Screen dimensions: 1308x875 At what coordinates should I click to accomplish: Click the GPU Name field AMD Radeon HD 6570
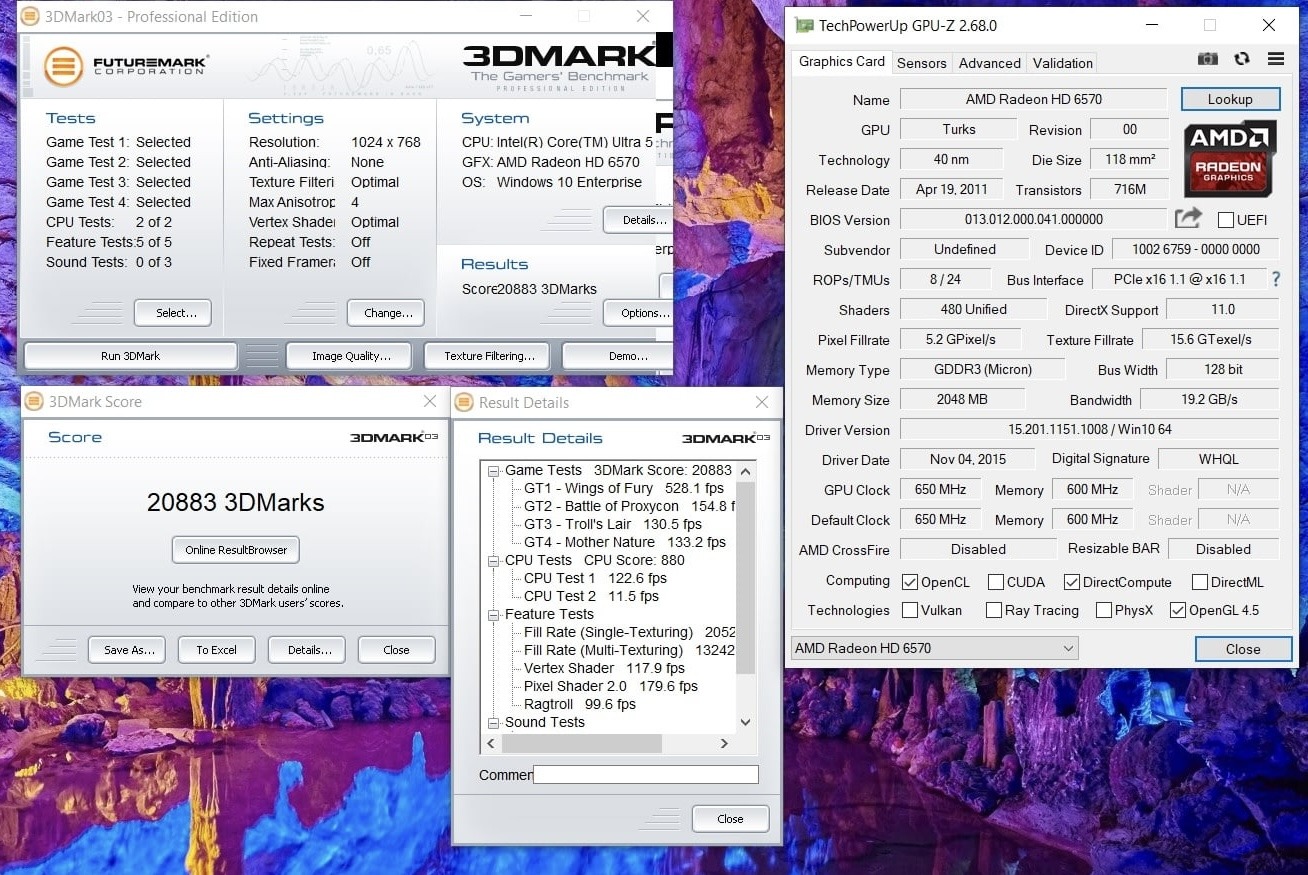click(x=1033, y=99)
